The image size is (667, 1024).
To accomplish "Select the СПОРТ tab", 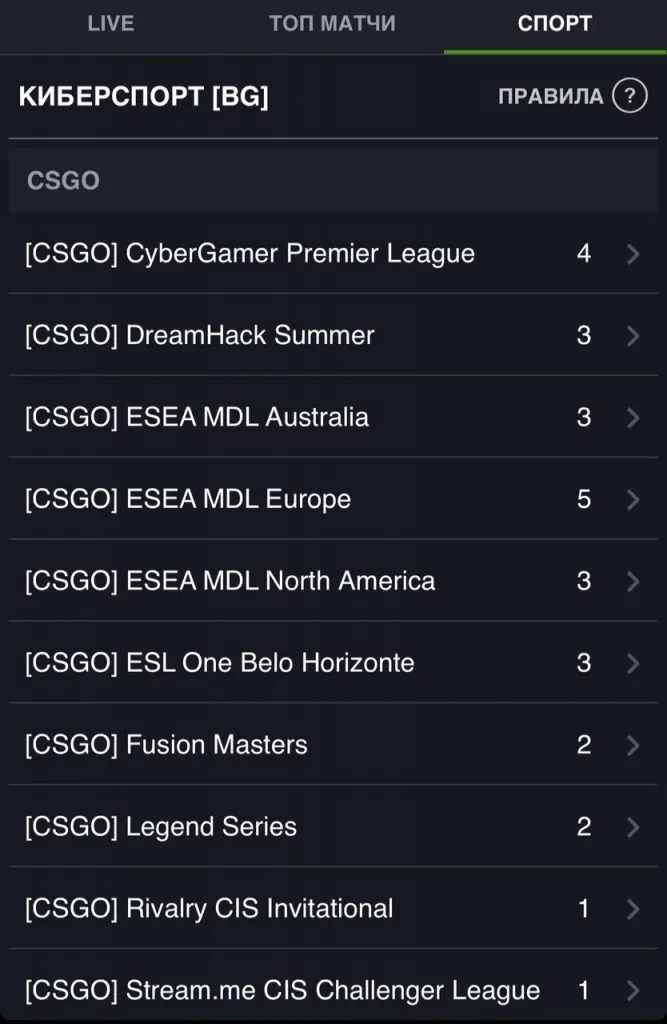I will tap(555, 23).
